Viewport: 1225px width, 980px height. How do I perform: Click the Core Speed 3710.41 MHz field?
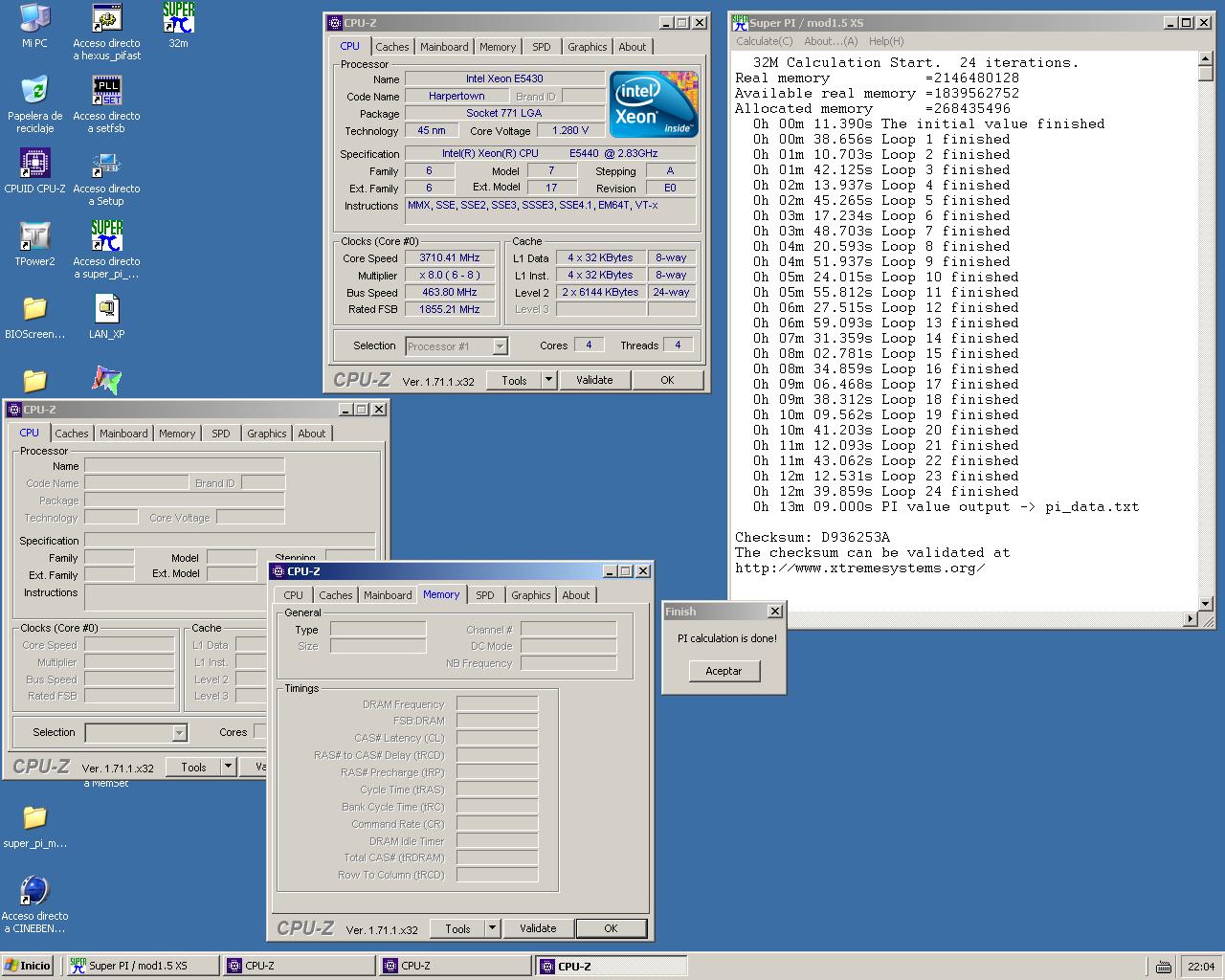pyautogui.click(x=450, y=257)
